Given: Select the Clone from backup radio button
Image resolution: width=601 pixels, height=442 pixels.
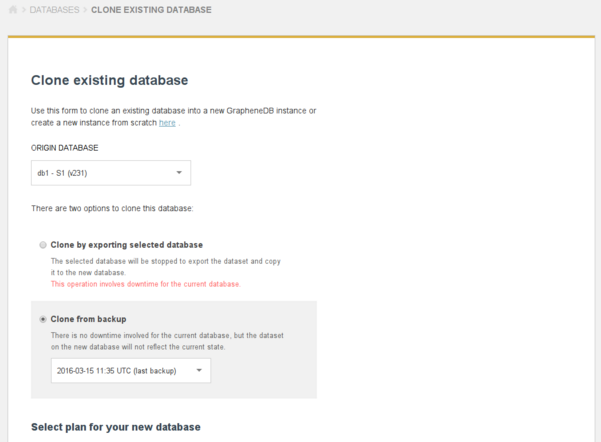Looking at the screenshot, I should tap(42, 319).
